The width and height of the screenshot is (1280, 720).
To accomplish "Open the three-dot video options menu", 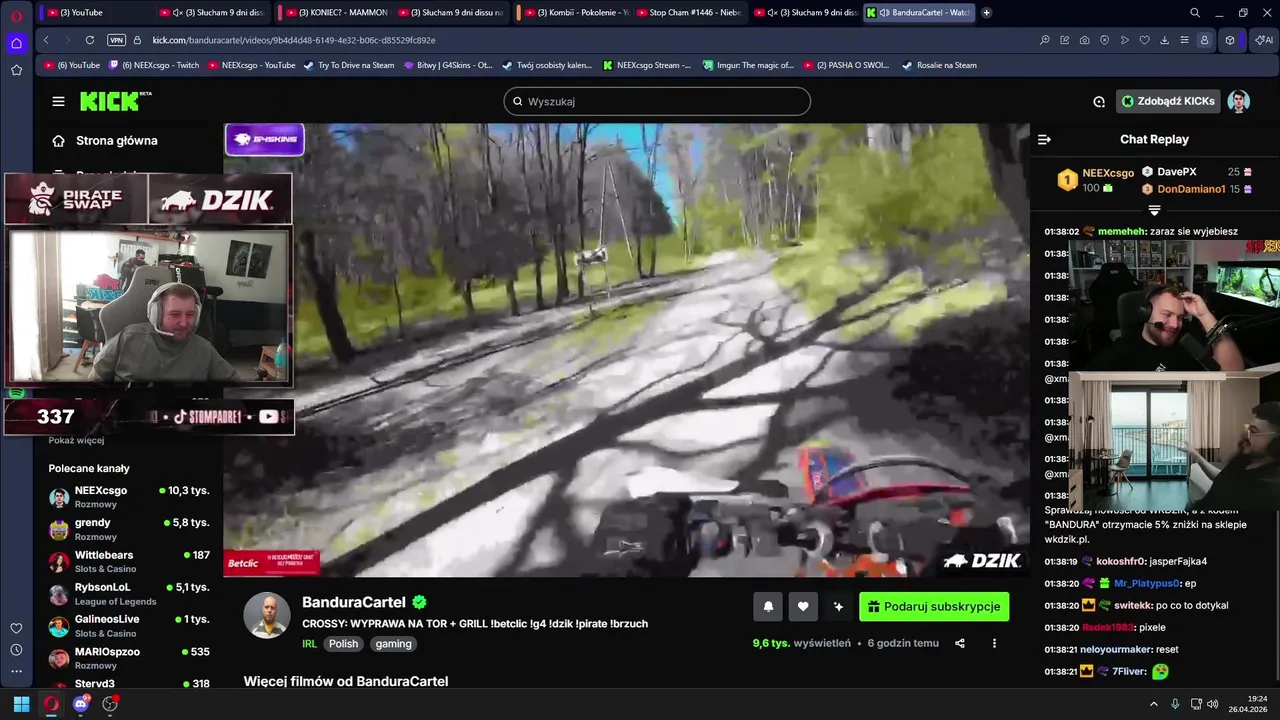I will (994, 643).
